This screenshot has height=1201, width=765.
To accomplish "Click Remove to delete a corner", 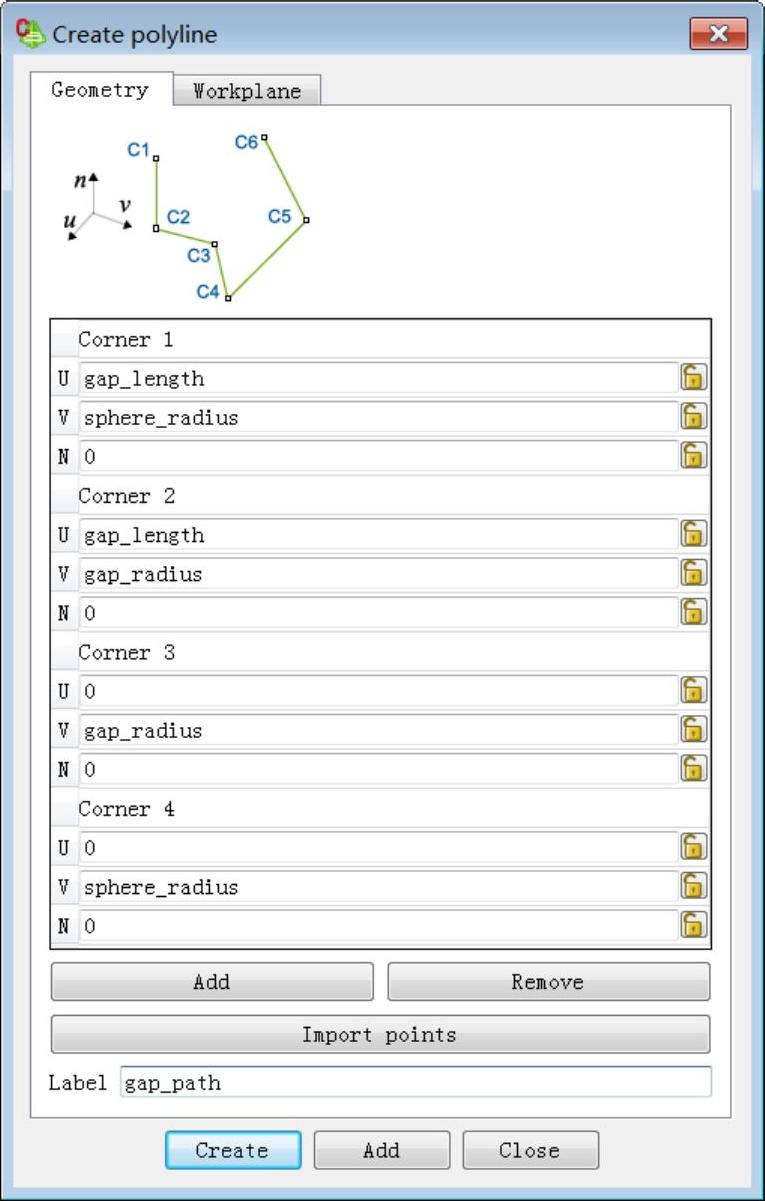I will [548, 982].
